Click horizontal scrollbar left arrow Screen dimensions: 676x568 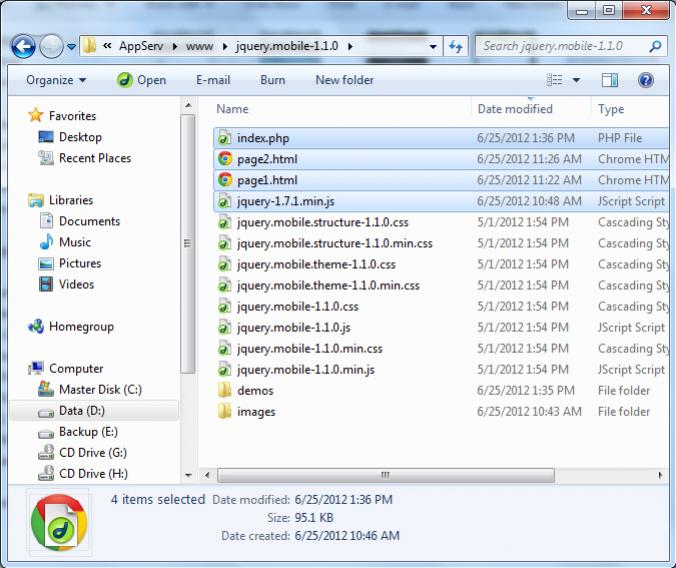tap(207, 475)
